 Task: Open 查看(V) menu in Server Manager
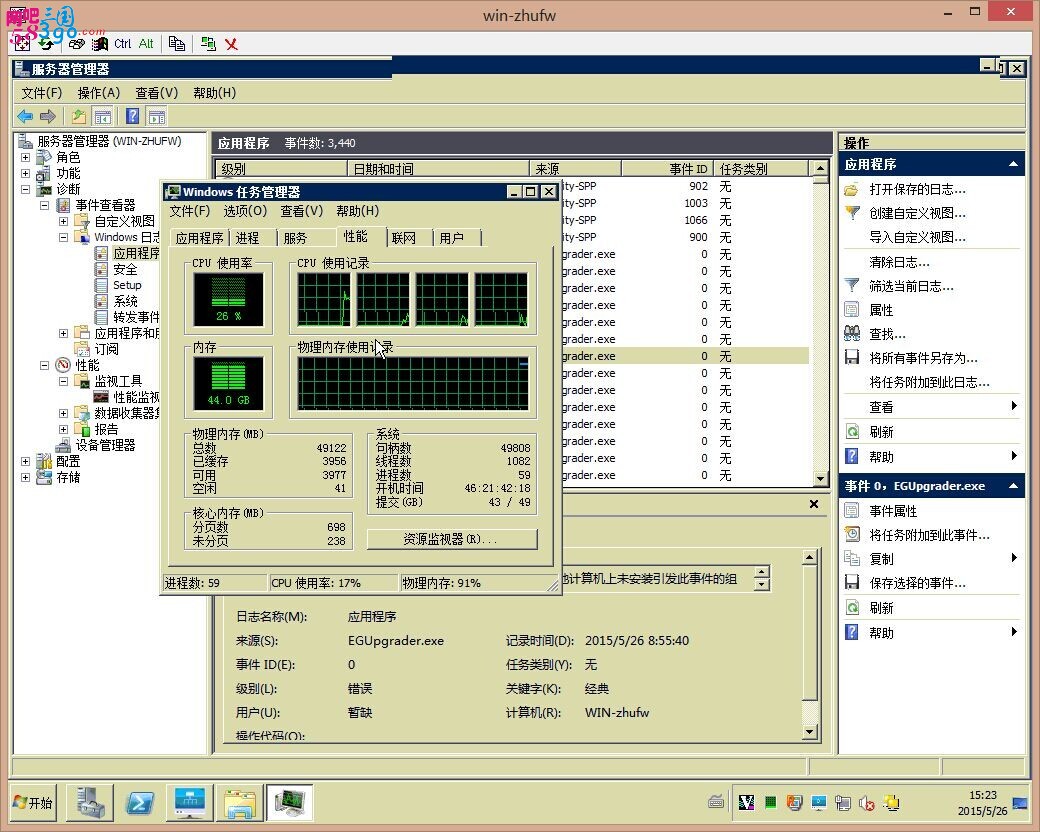point(157,93)
